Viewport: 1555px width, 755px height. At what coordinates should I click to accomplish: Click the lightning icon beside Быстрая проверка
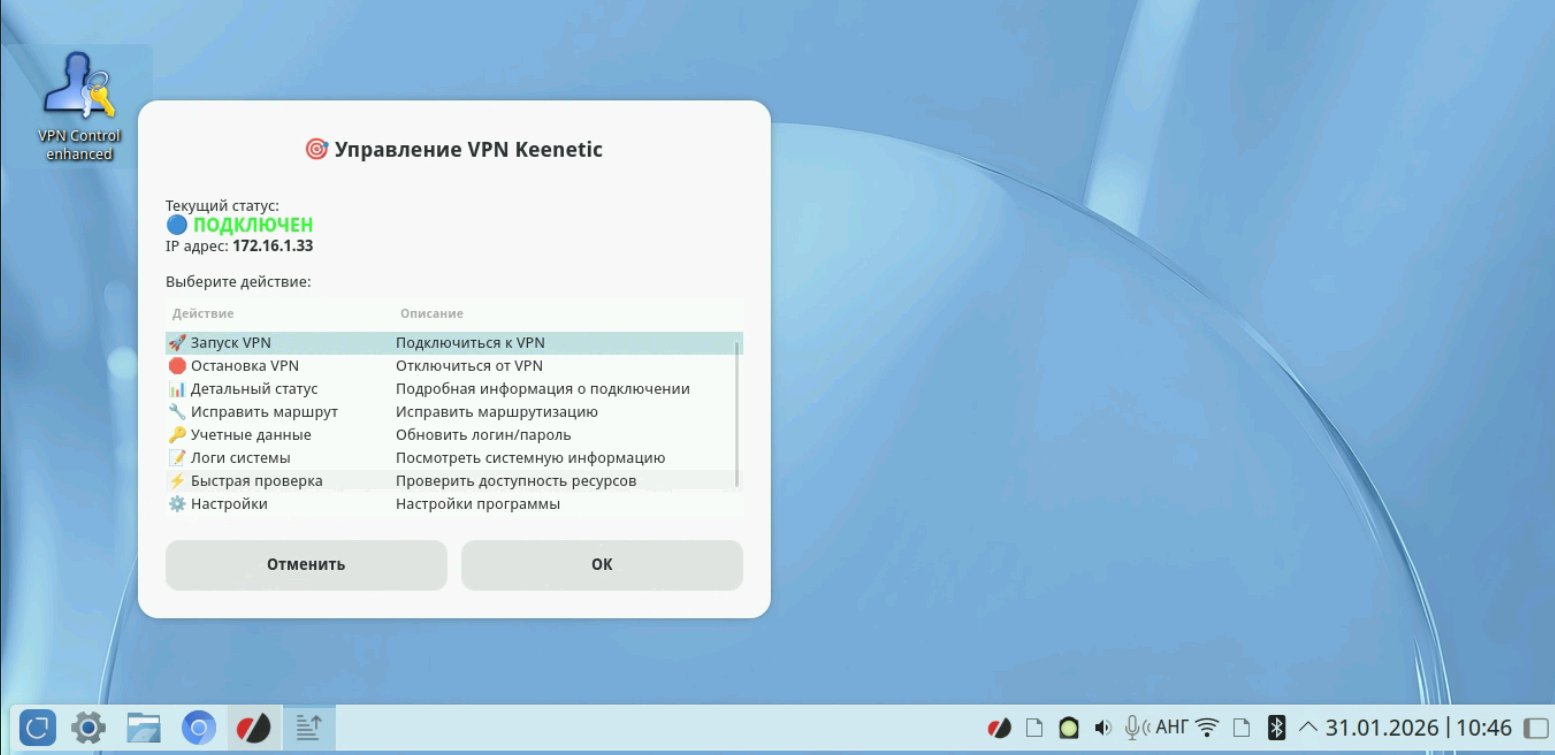coord(177,481)
